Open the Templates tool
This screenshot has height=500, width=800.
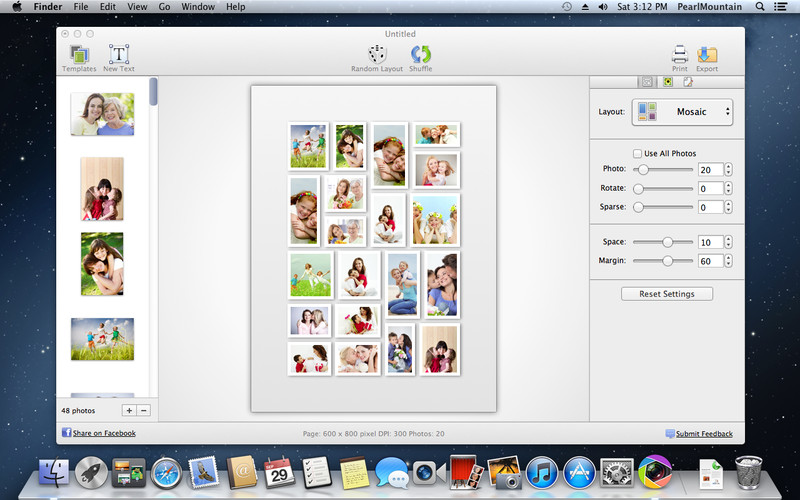(x=79, y=58)
